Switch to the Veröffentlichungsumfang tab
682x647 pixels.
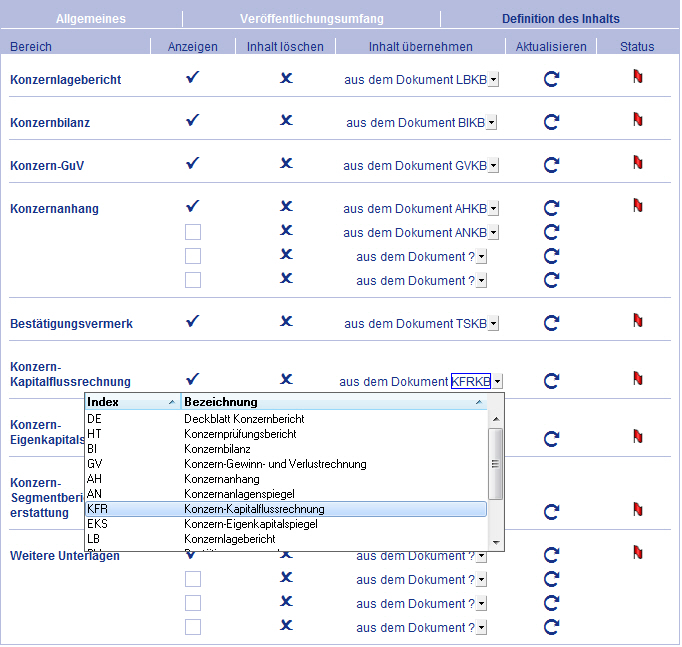(312, 19)
